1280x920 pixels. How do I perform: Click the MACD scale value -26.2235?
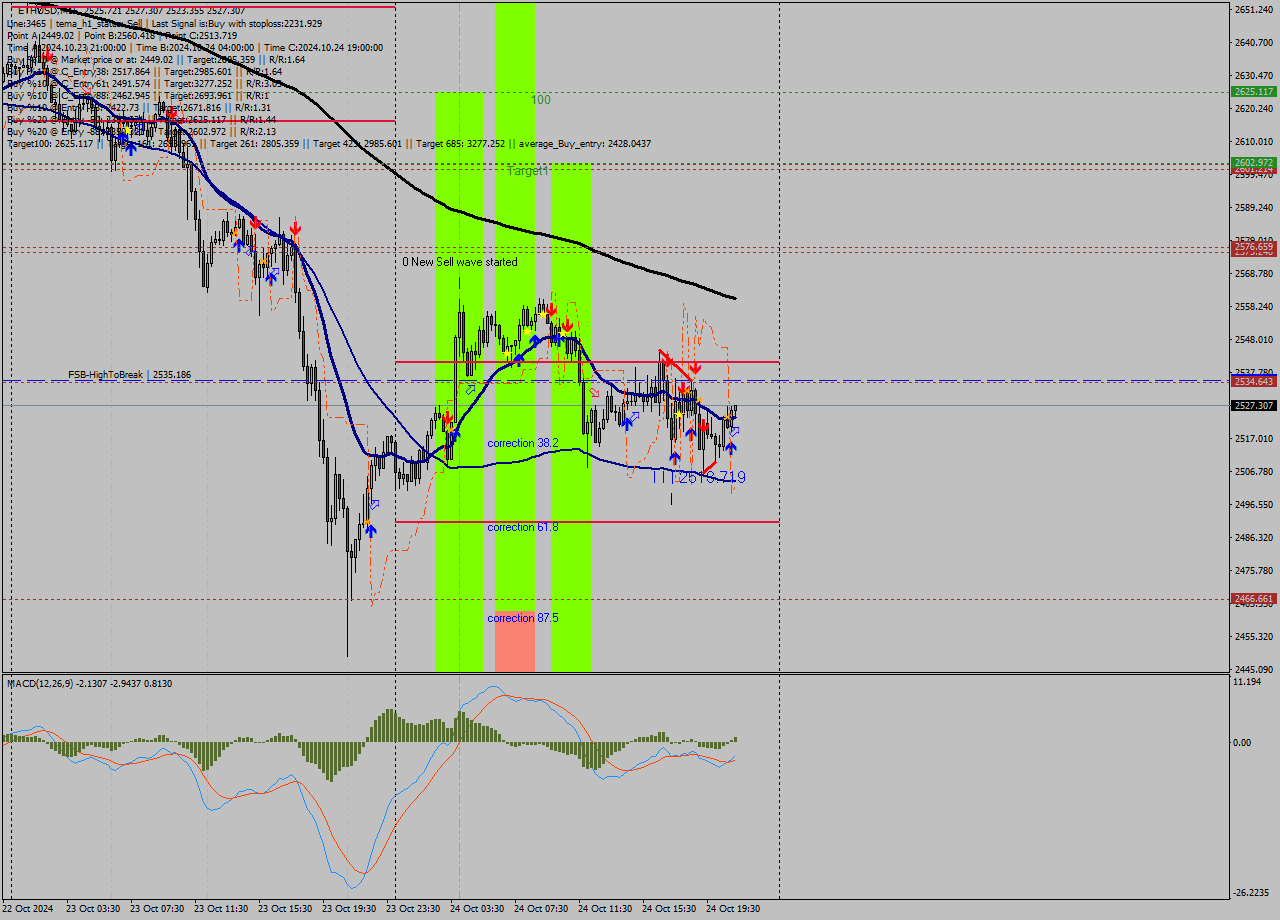click(x=1251, y=893)
